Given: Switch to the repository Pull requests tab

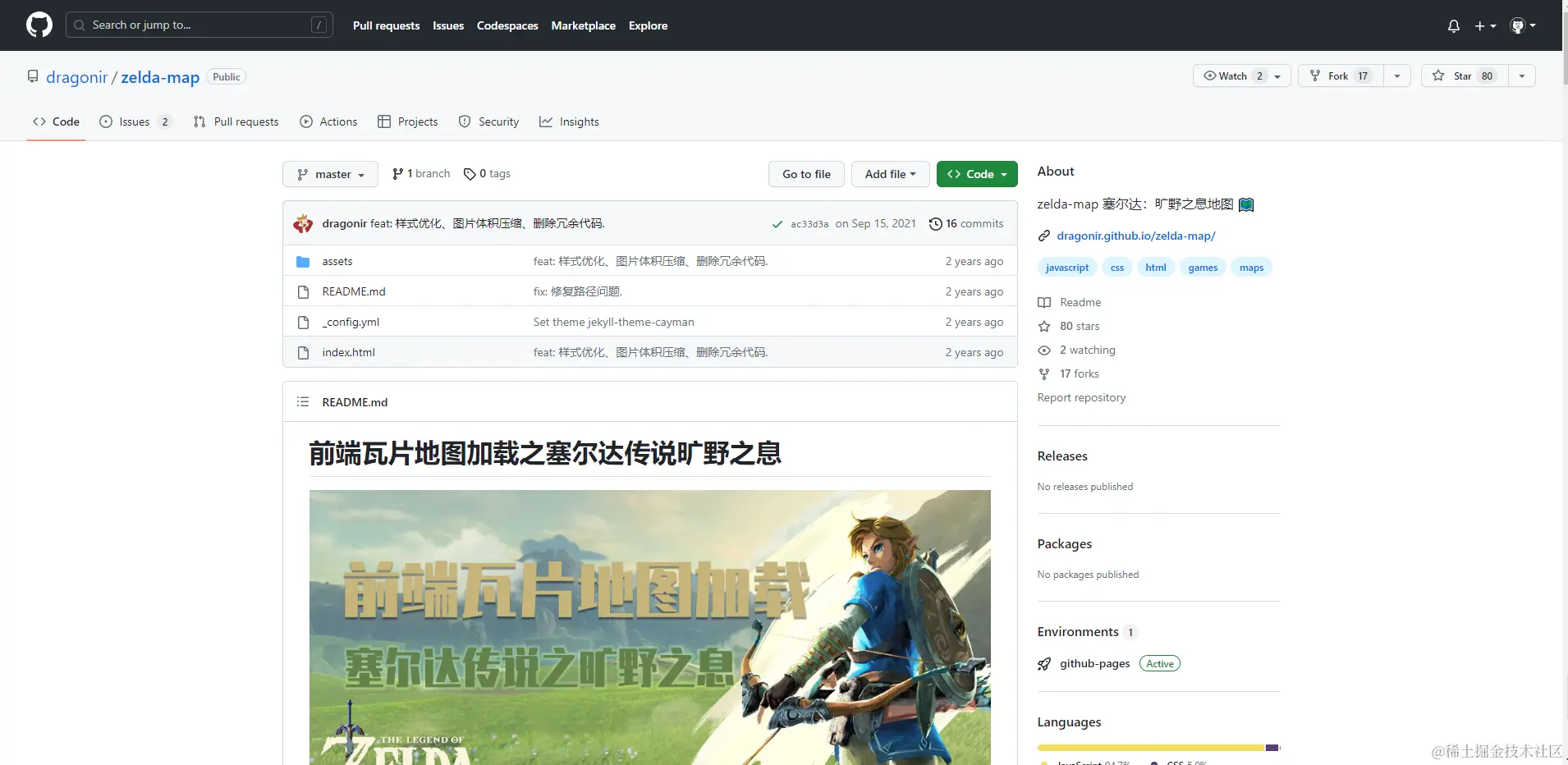Looking at the screenshot, I should [236, 121].
